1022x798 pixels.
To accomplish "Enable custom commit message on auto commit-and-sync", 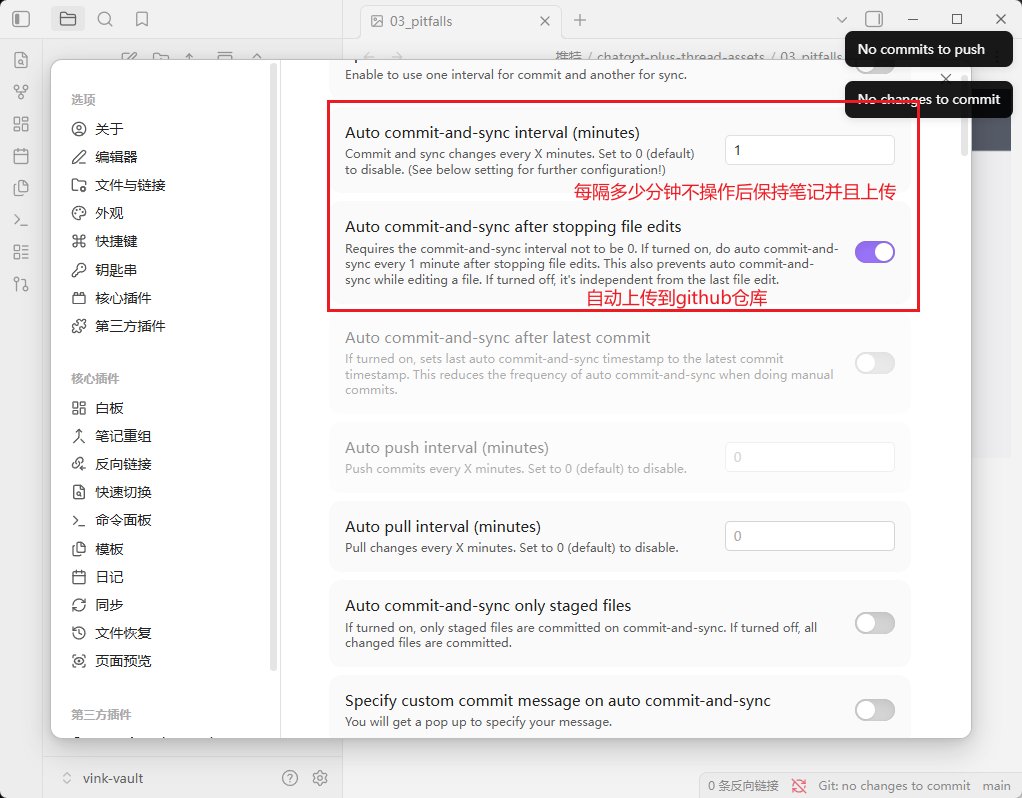I will coord(875,710).
